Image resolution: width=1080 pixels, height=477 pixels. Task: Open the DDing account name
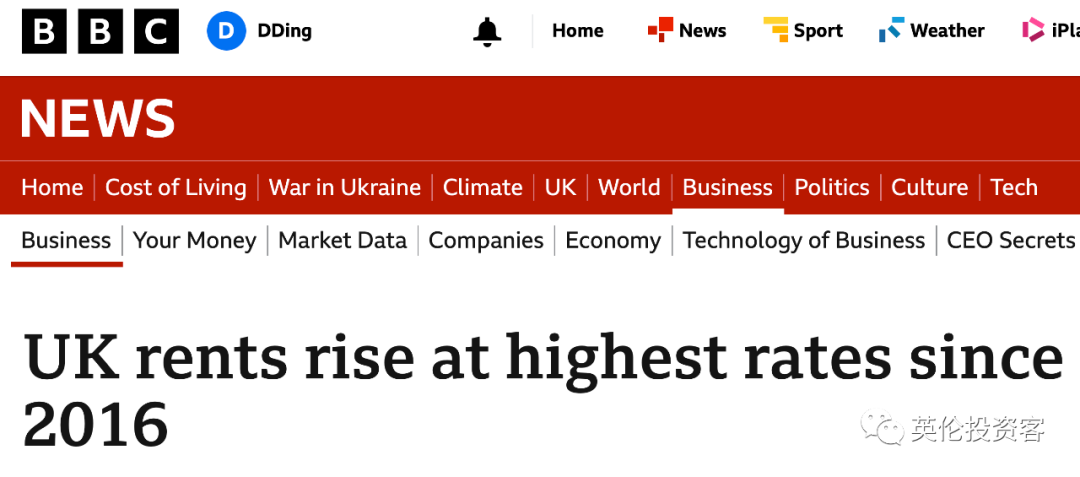tap(284, 31)
